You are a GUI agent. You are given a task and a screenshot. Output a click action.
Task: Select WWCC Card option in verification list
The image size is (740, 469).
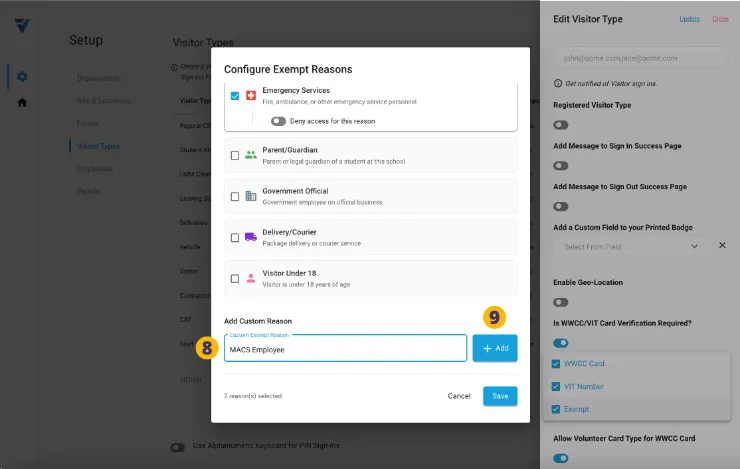(x=559, y=363)
